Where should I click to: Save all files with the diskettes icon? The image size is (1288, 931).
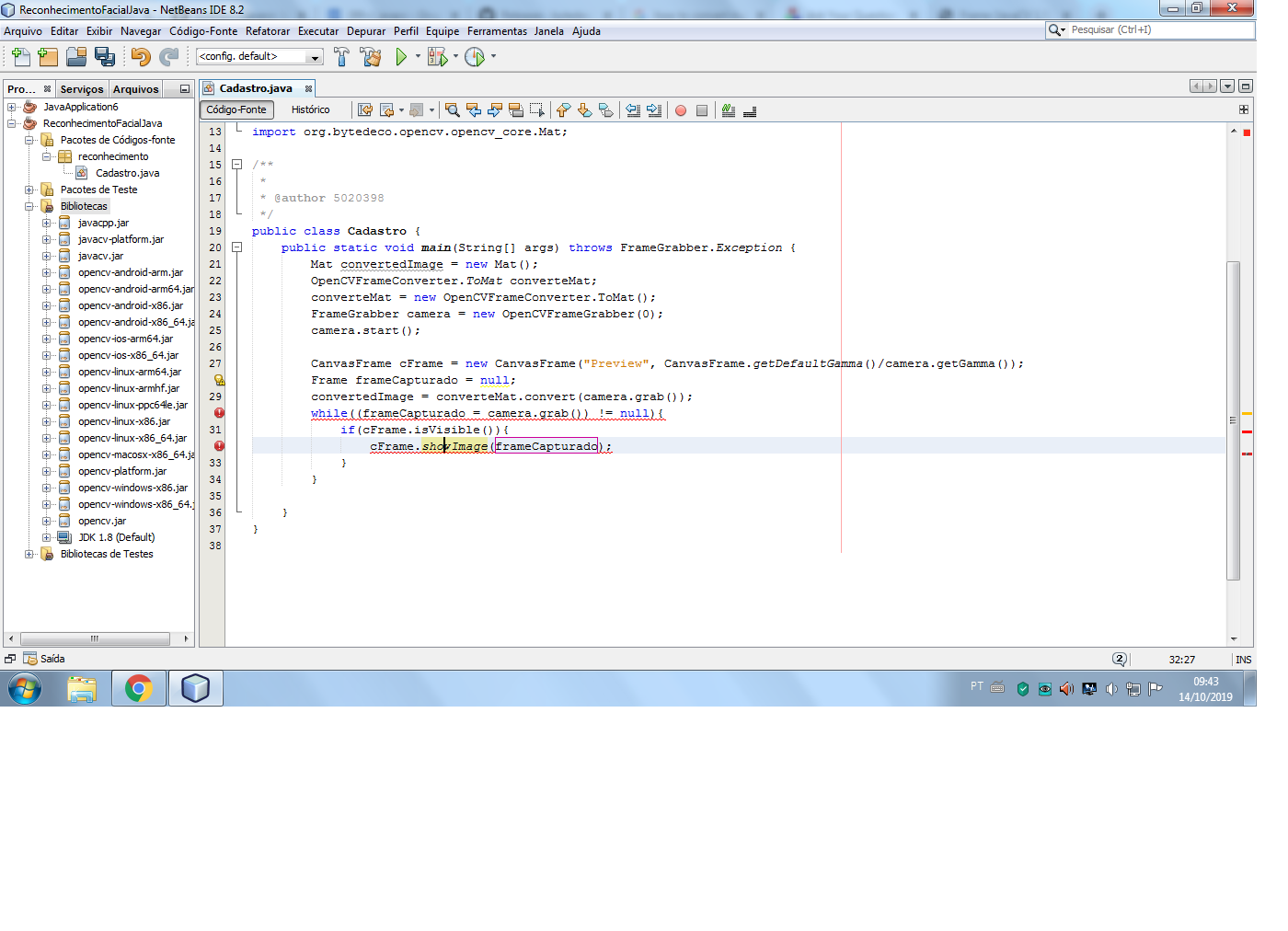(105, 57)
